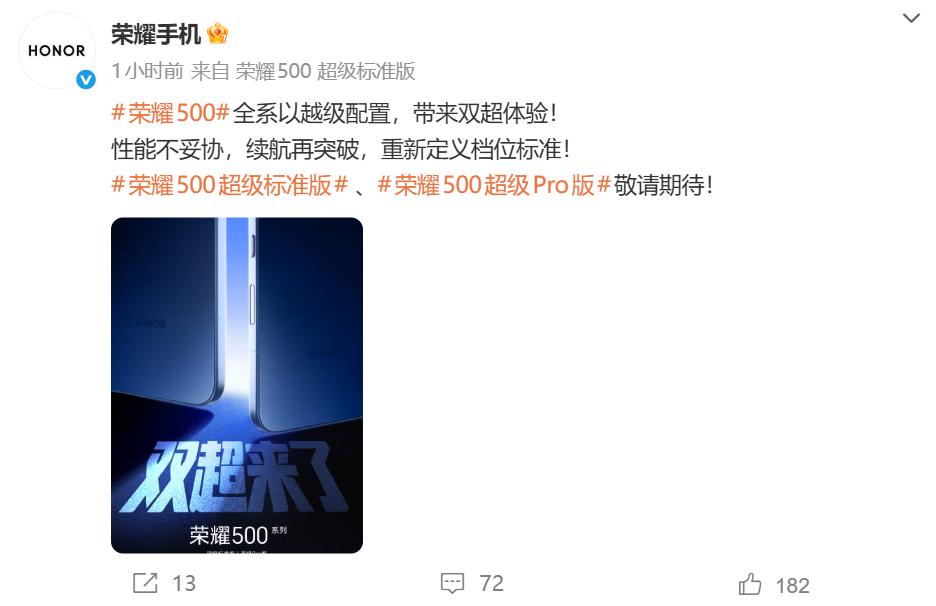Open comments via the speech bubble icon
The height and width of the screenshot is (606, 936).
coord(452,583)
